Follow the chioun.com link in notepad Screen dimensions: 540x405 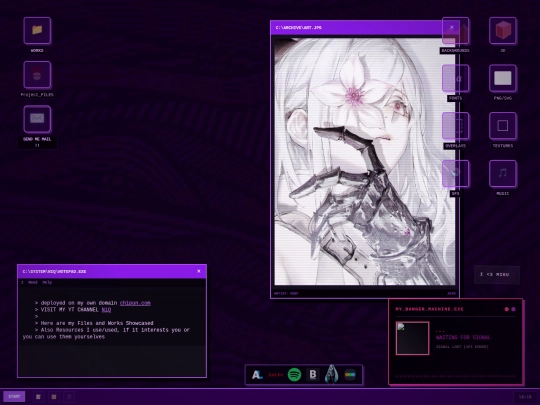(x=135, y=303)
